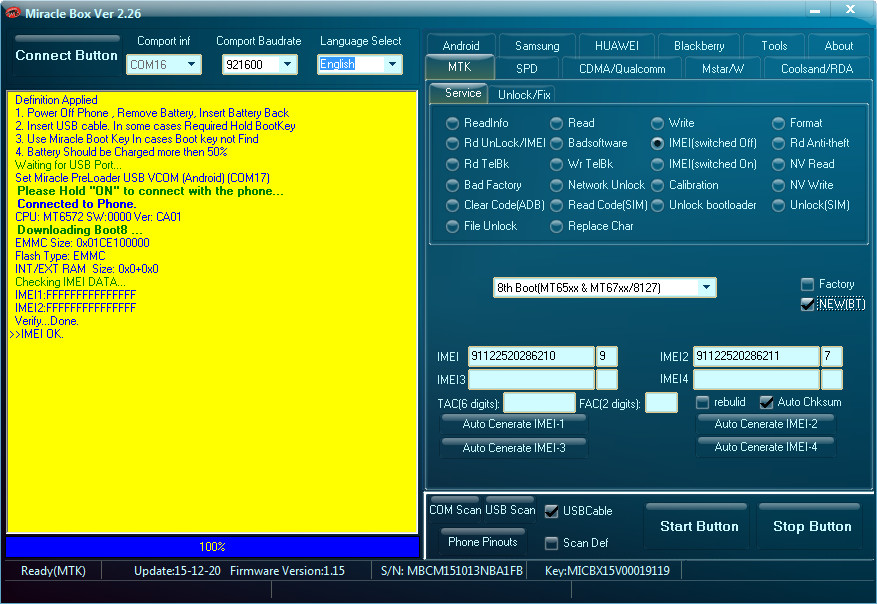This screenshot has width=877, height=604.
Task: Open the About tab
Action: (838, 46)
